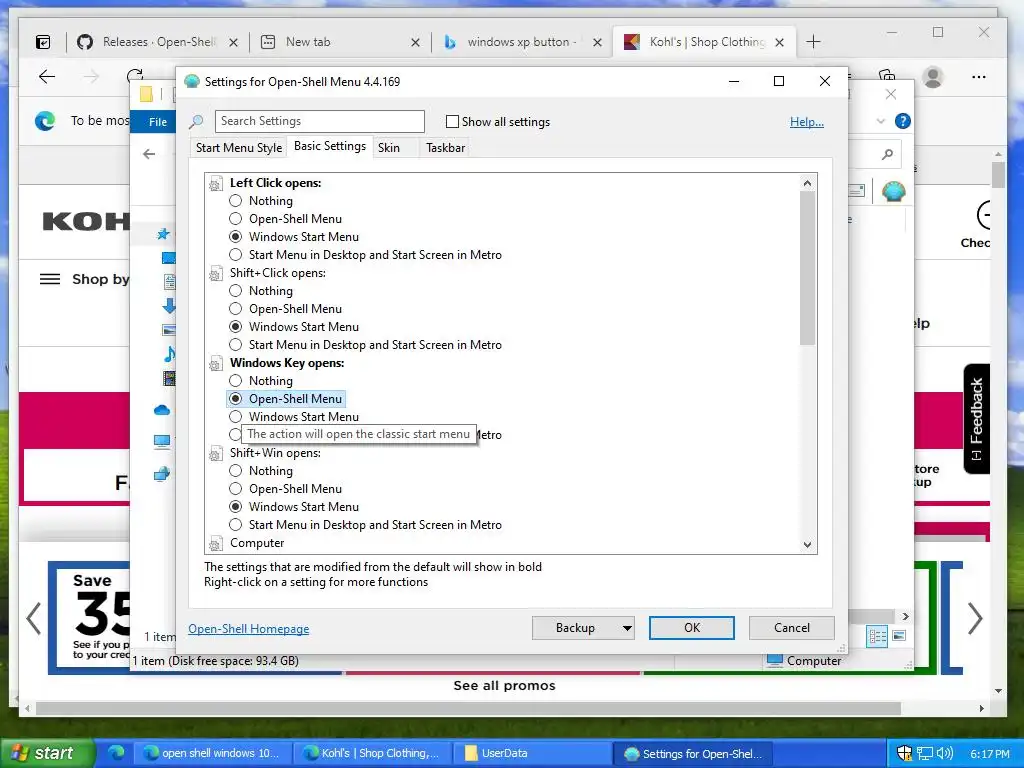Click the settings list scroll-down arrow
This screenshot has height=768, width=1024.
point(808,544)
